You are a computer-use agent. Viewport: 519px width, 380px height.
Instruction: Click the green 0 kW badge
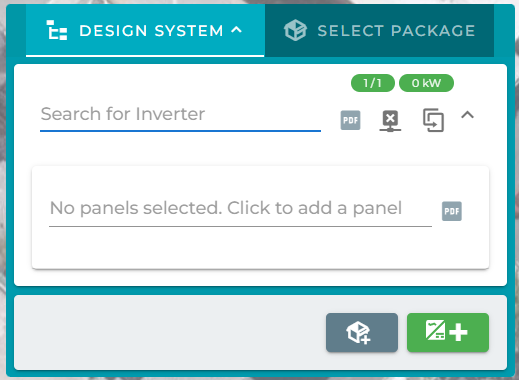click(426, 83)
